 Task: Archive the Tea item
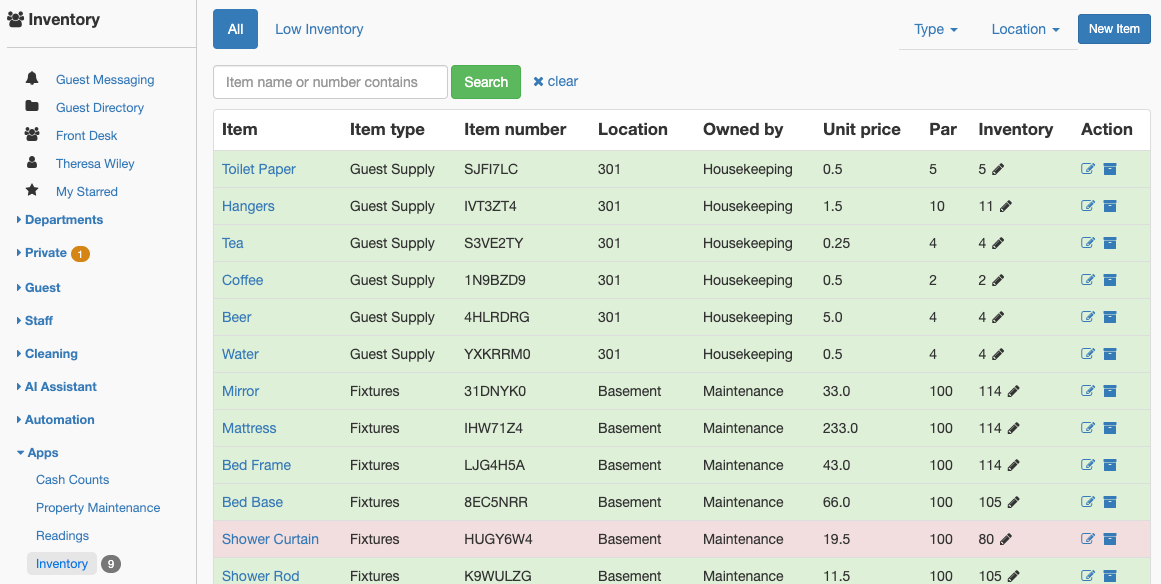coord(1110,243)
